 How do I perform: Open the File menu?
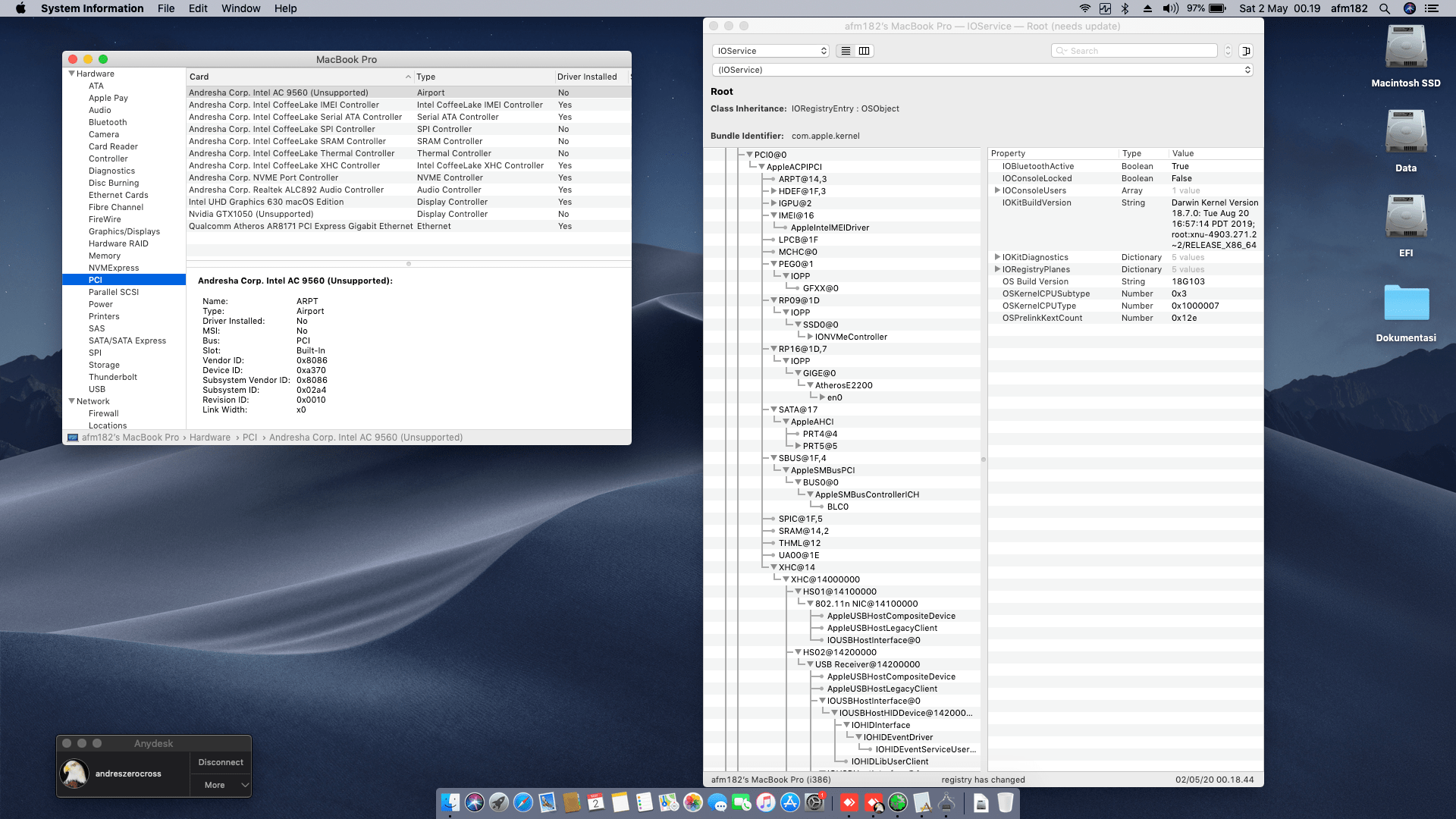point(166,8)
